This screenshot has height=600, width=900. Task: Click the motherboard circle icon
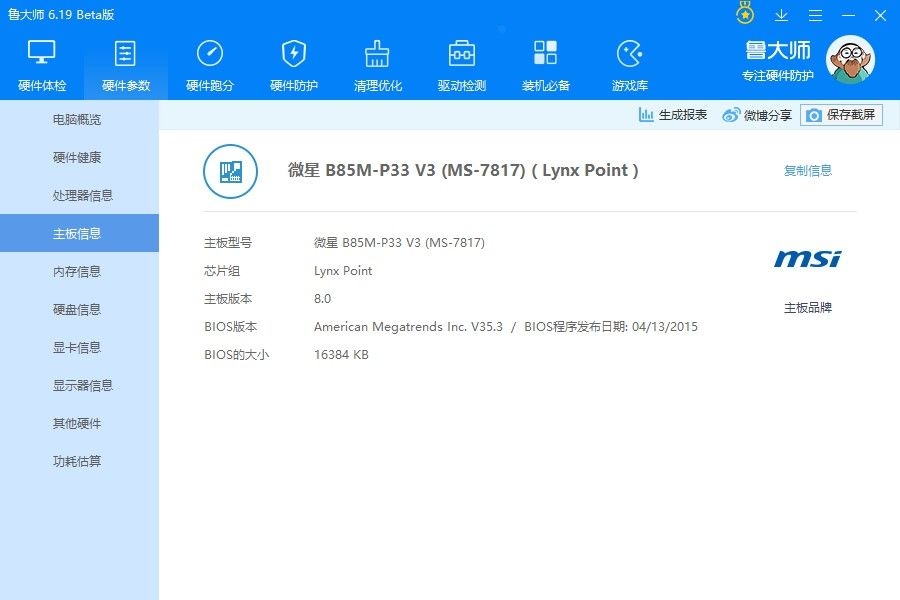pyautogui.click(x=230, y=171)
